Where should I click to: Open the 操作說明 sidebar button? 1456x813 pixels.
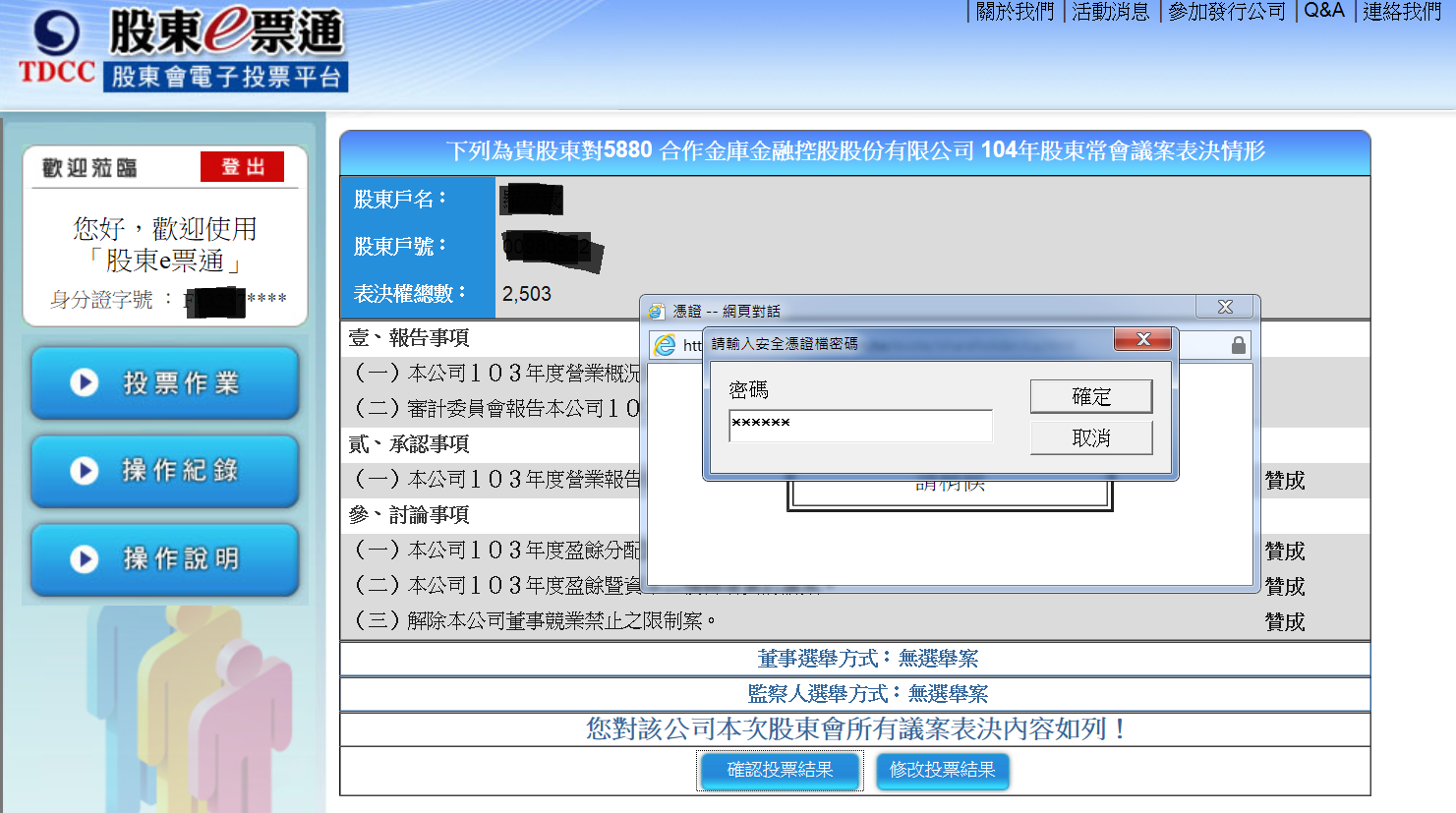165,559
